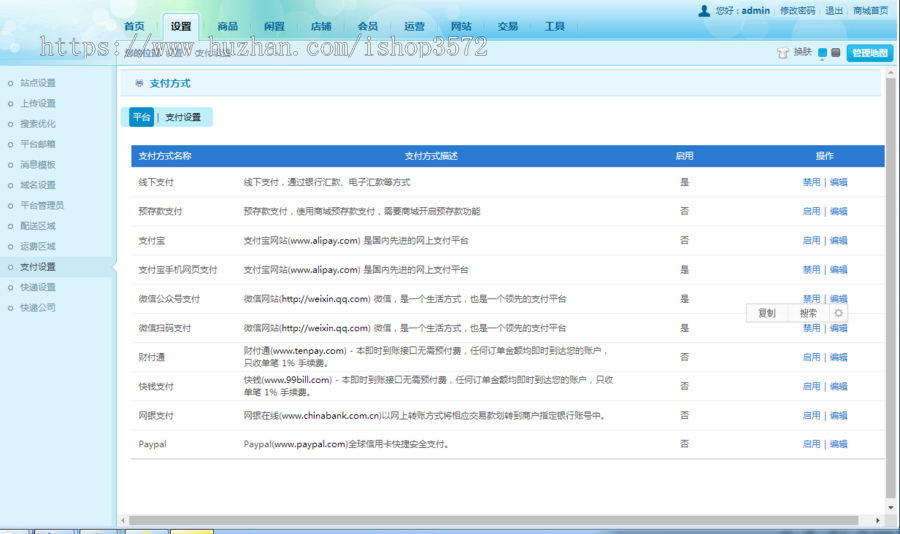Enable the 财付通 payment method
Screen dimensions: 900x534
[811, 357]
